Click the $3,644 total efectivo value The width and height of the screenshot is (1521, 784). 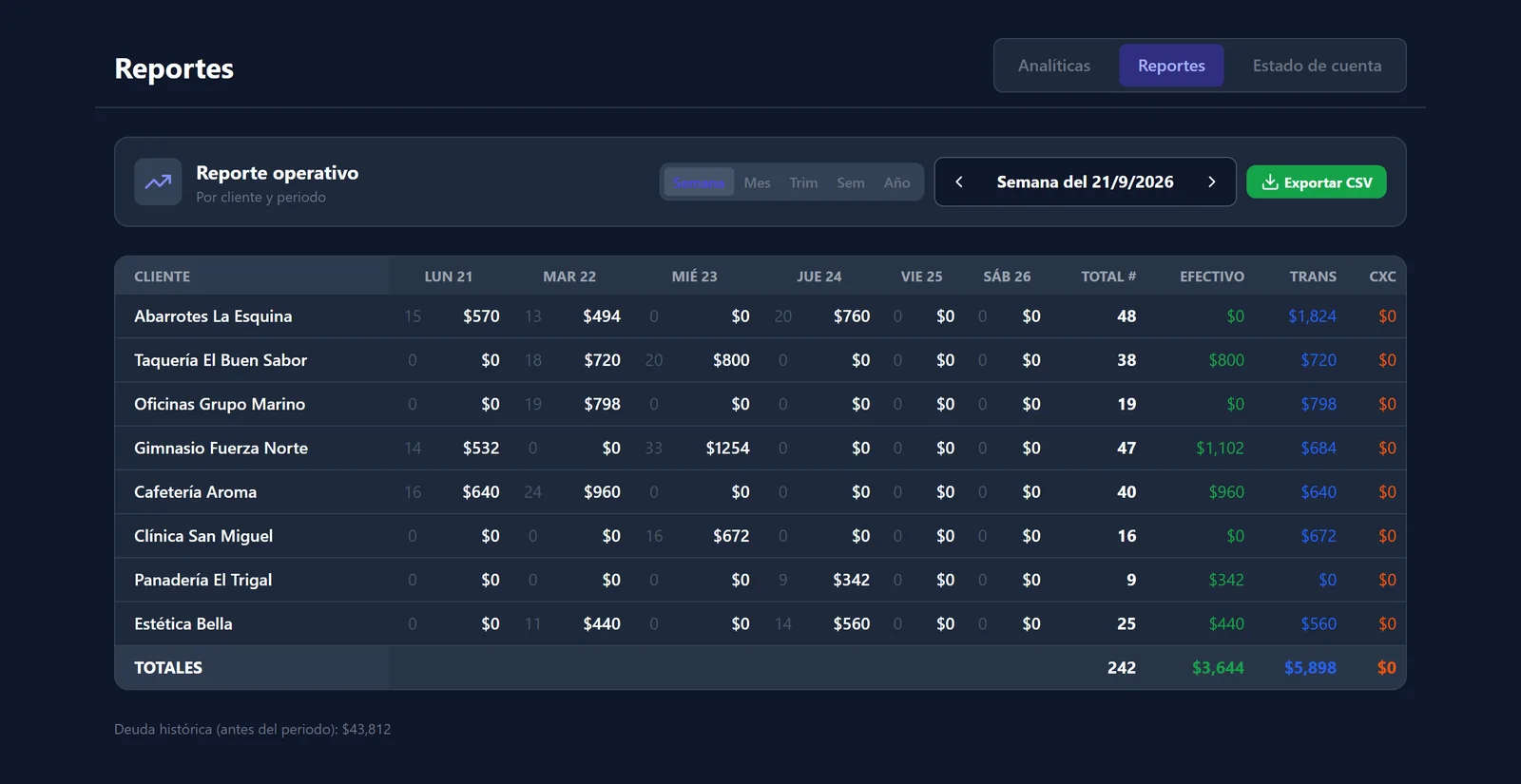[1218, 668]
